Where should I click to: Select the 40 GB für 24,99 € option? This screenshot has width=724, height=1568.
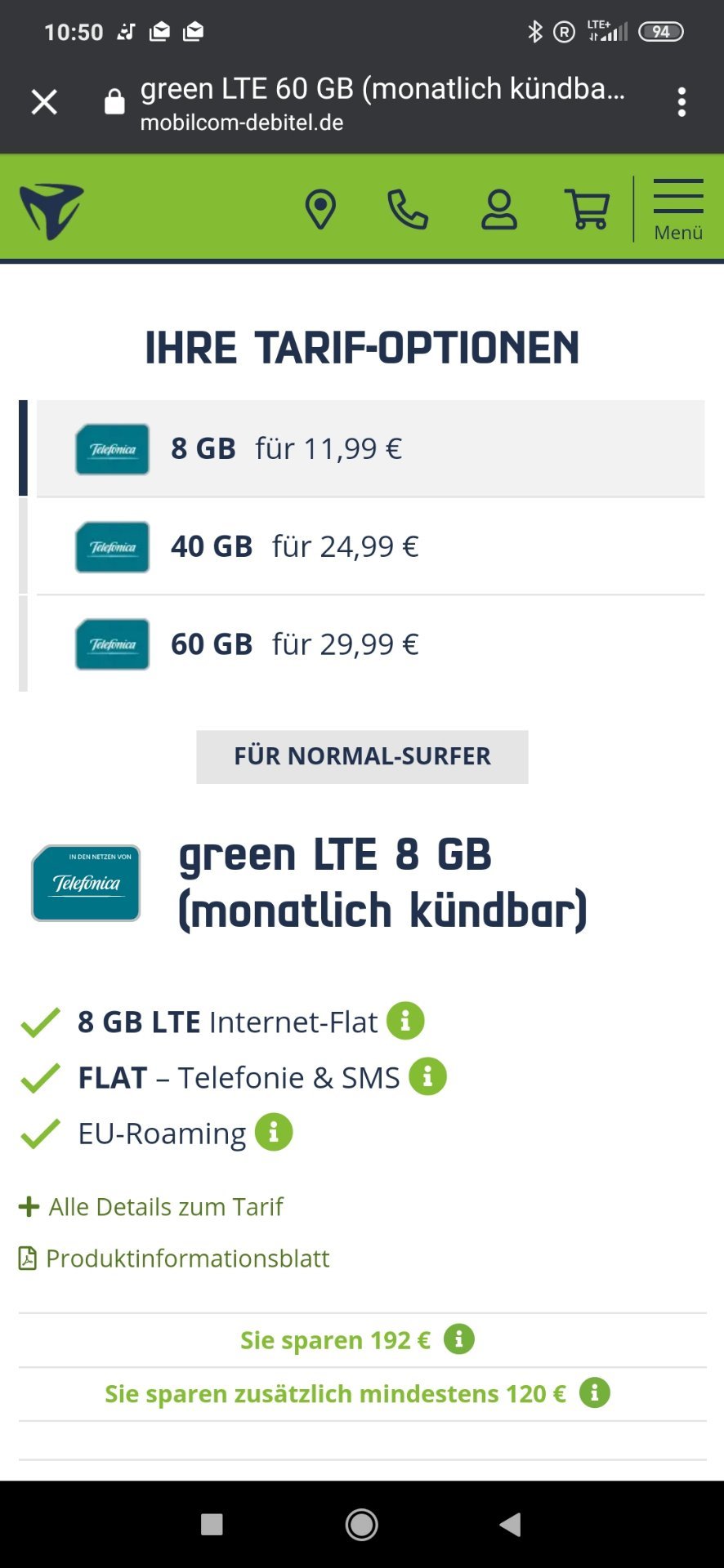370,546
